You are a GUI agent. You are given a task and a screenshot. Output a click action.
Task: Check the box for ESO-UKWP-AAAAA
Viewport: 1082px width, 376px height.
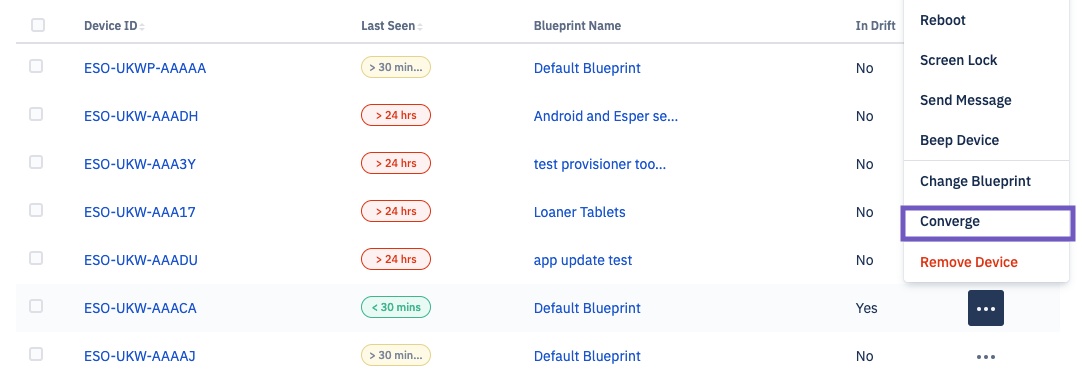(36, 66)
